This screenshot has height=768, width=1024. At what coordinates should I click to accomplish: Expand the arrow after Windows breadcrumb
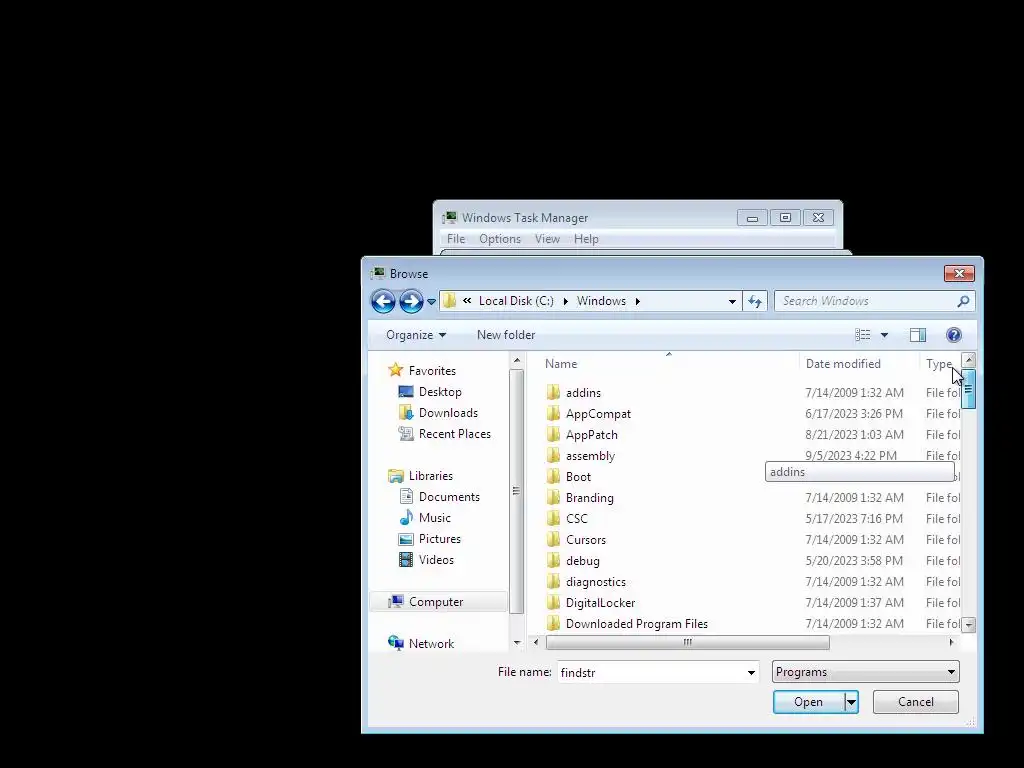coord(637,301)
